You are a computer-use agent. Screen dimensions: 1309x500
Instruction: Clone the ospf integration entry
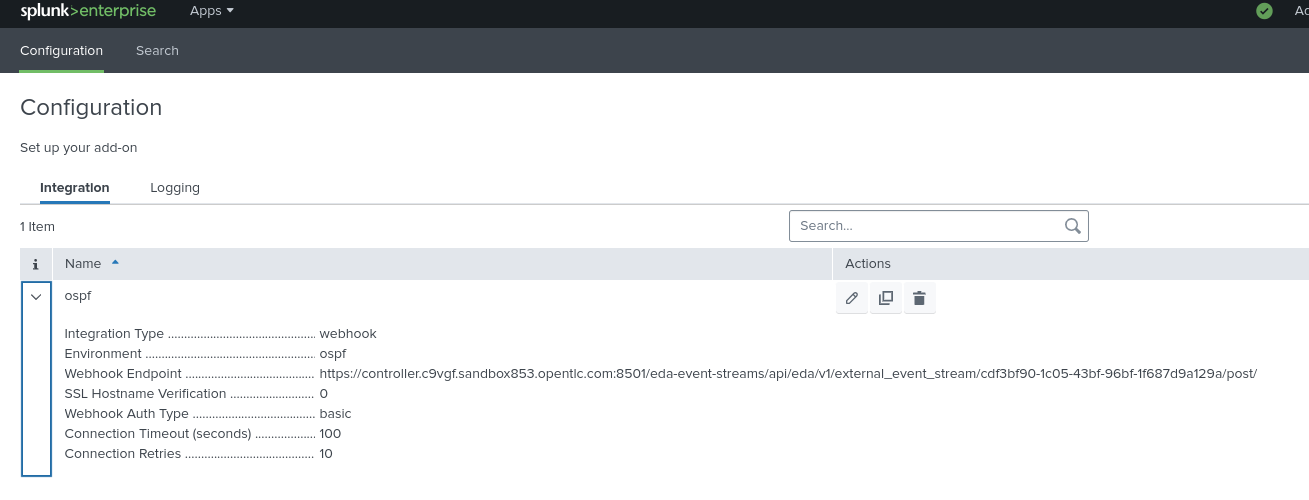point(886,298)
